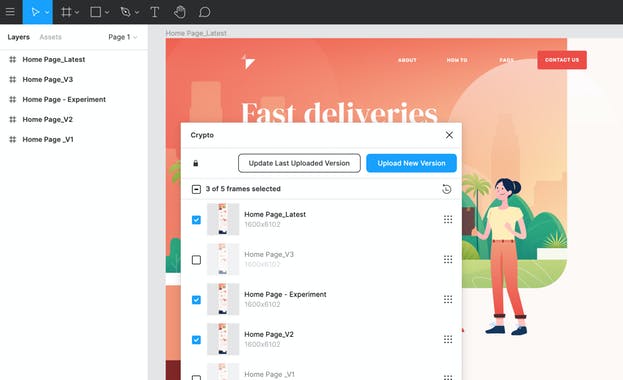
Task: Click frame icon beside Home Page _V1 layer
Action: (x=13, y=140)
